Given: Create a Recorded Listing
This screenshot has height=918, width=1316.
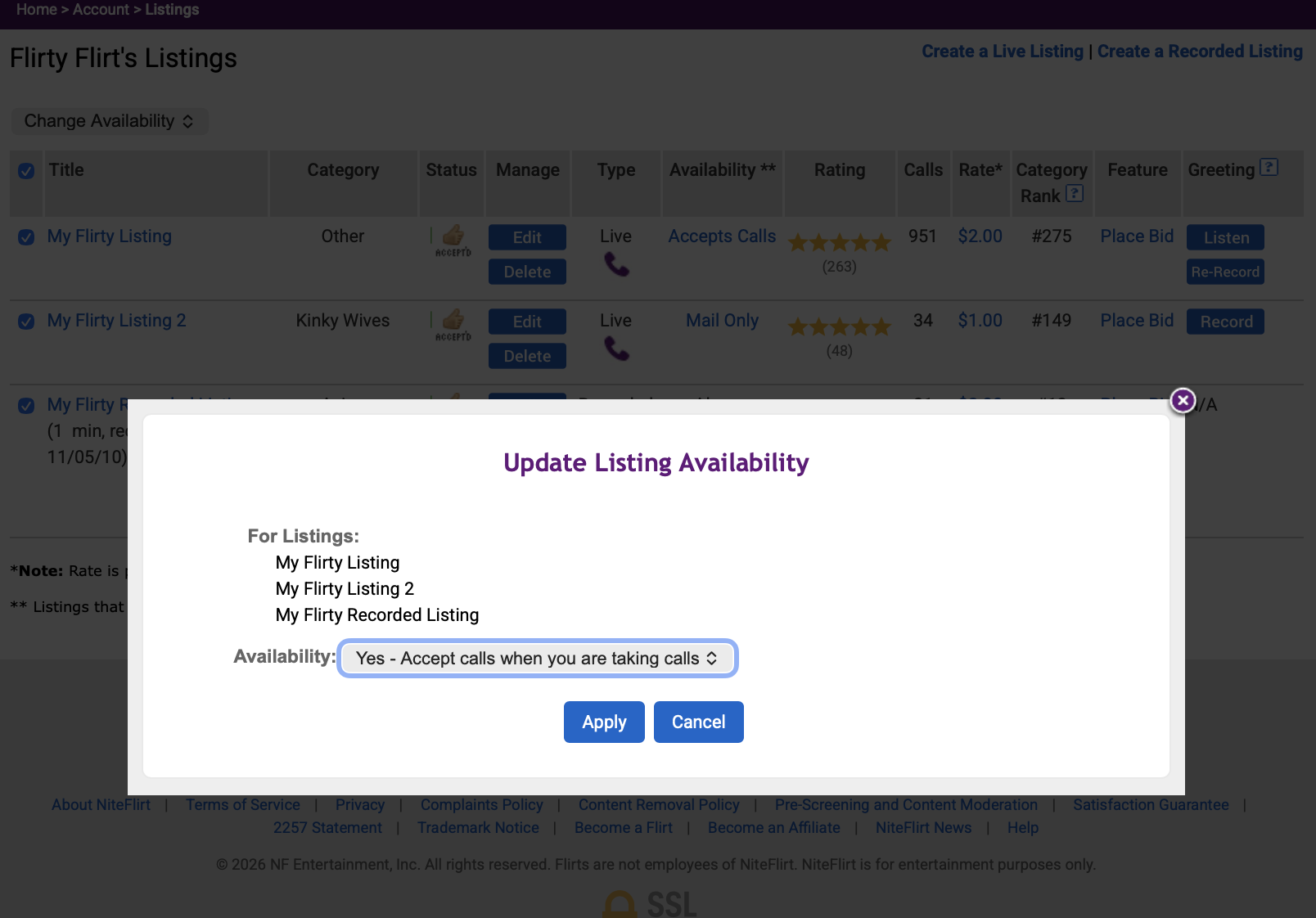Looking at the screenshot, I should pos(1200,52).
